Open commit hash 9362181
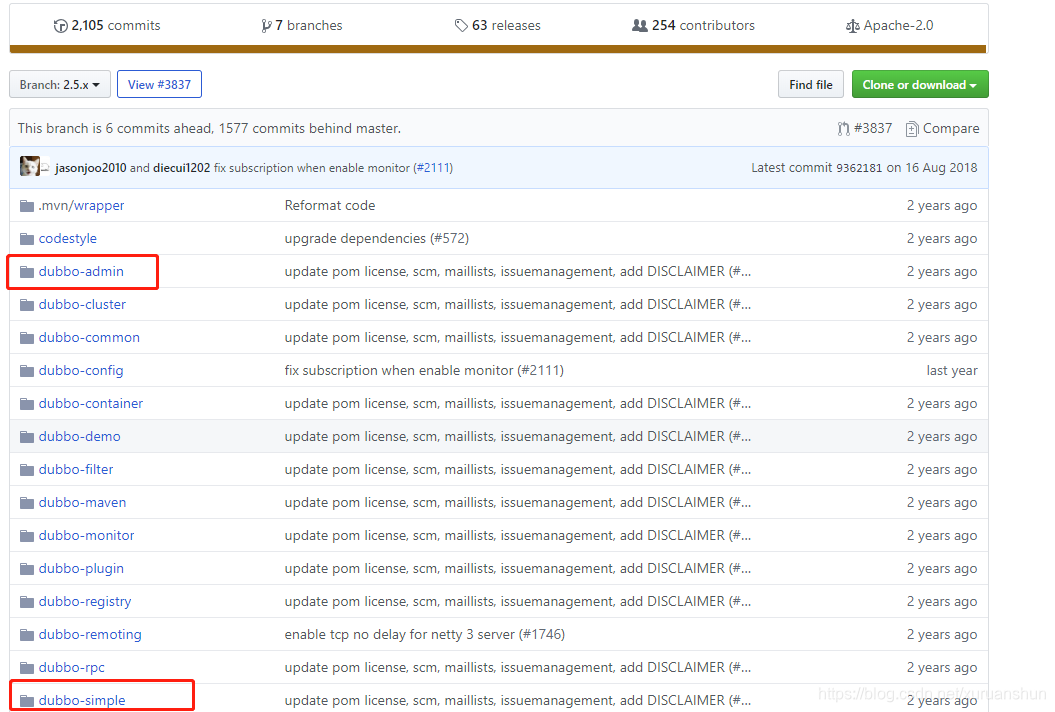1055x712 pixels. click(859, 168)
